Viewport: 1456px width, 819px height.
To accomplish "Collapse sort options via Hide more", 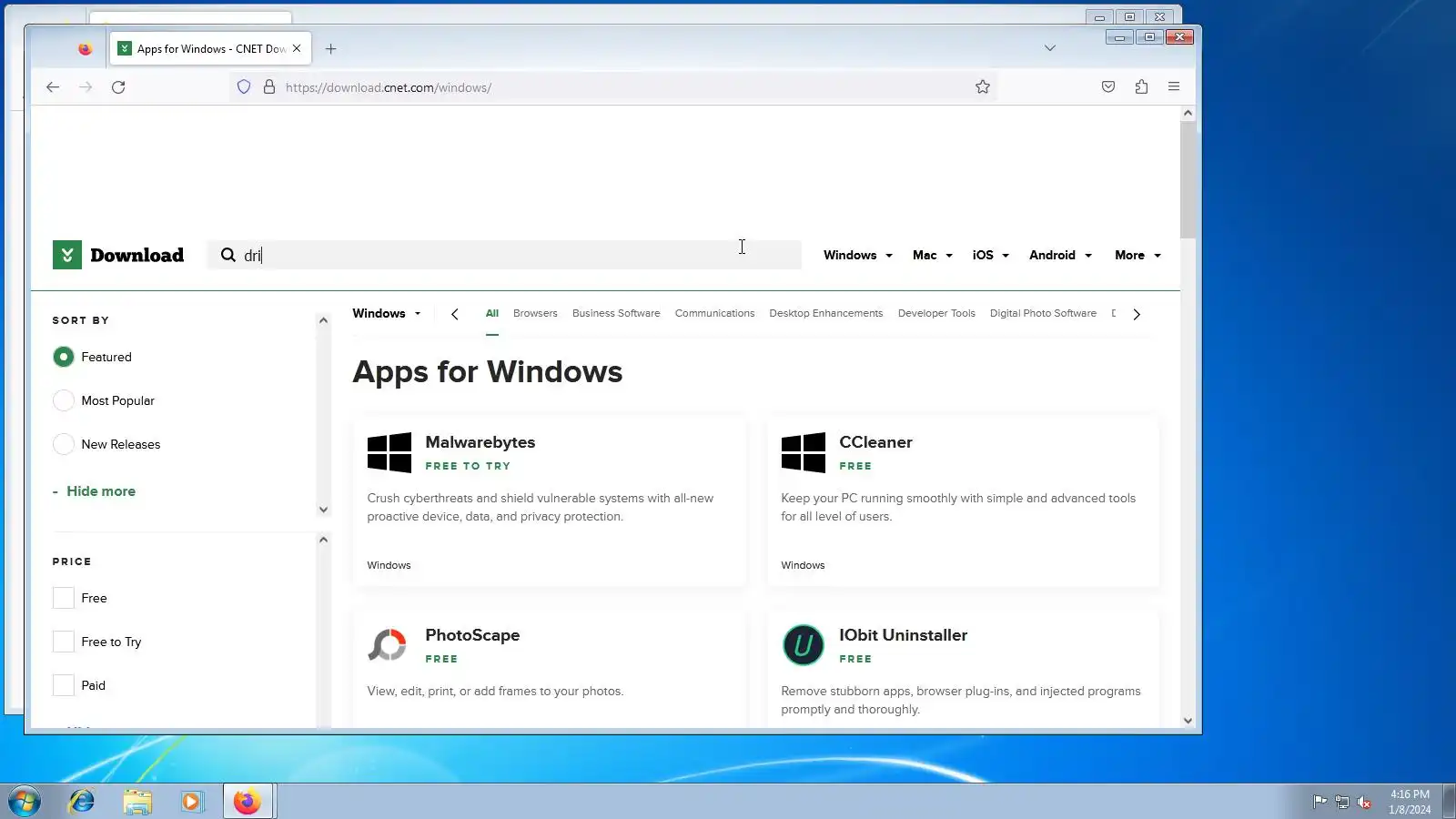I will click(95, 491).
